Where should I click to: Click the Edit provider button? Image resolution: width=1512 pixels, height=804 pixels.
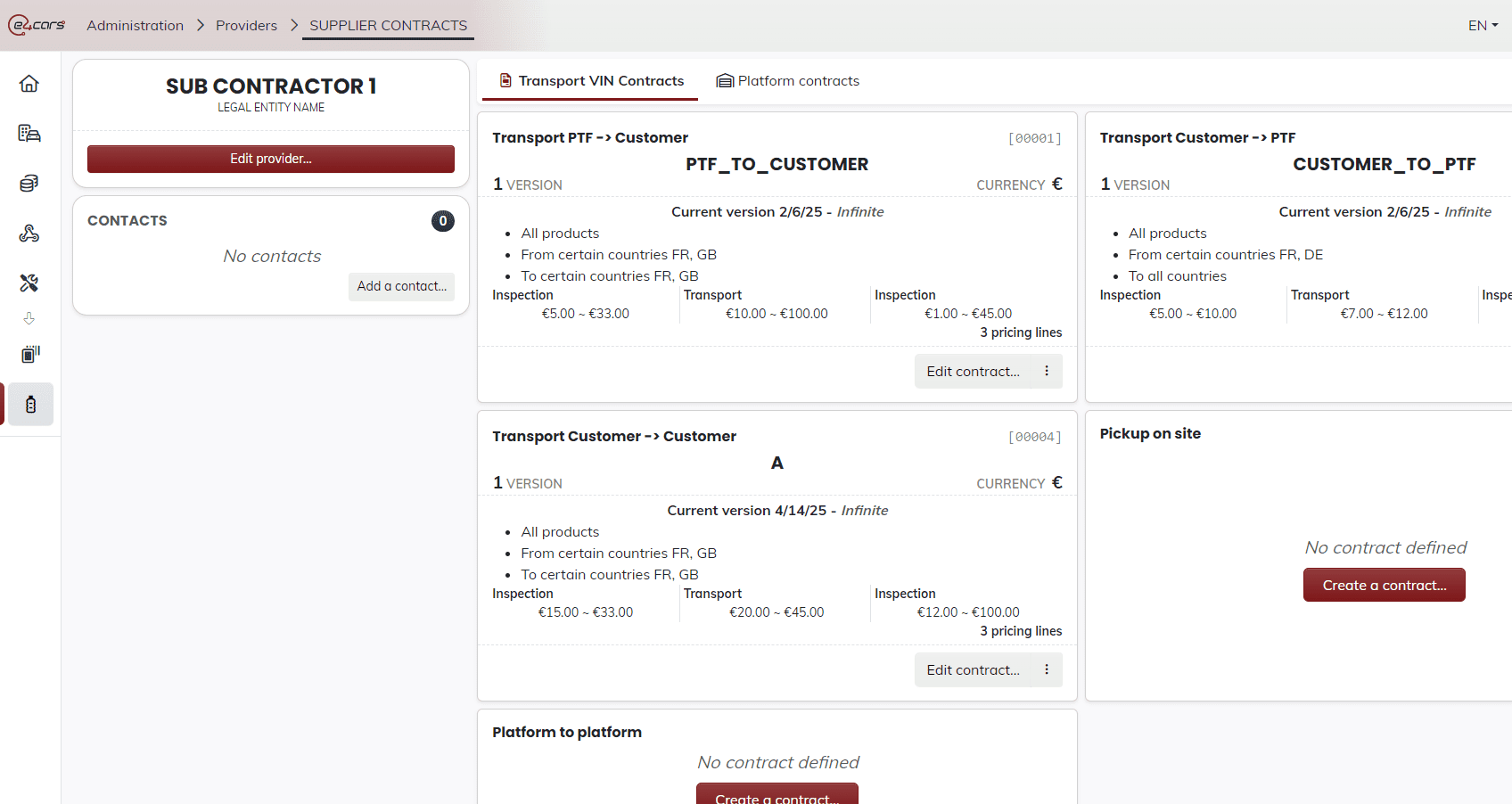pyautogui.click(x=271, y=159)
